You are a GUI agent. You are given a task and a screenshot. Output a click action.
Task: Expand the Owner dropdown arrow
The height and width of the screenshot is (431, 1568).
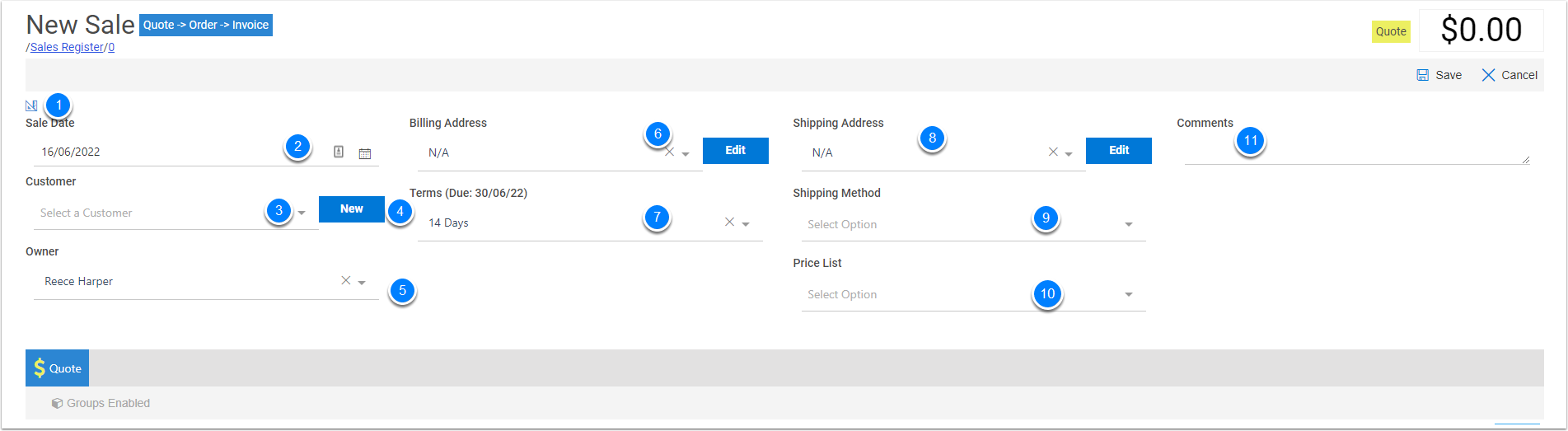pos(362,283)
